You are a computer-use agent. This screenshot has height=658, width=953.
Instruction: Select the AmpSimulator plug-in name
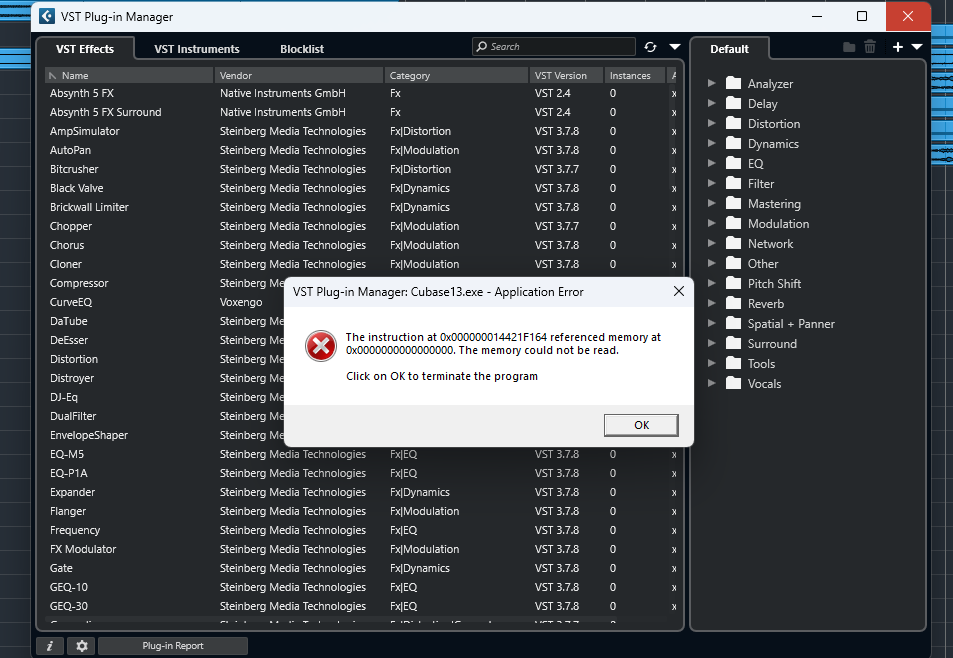(x=85, y=131)
